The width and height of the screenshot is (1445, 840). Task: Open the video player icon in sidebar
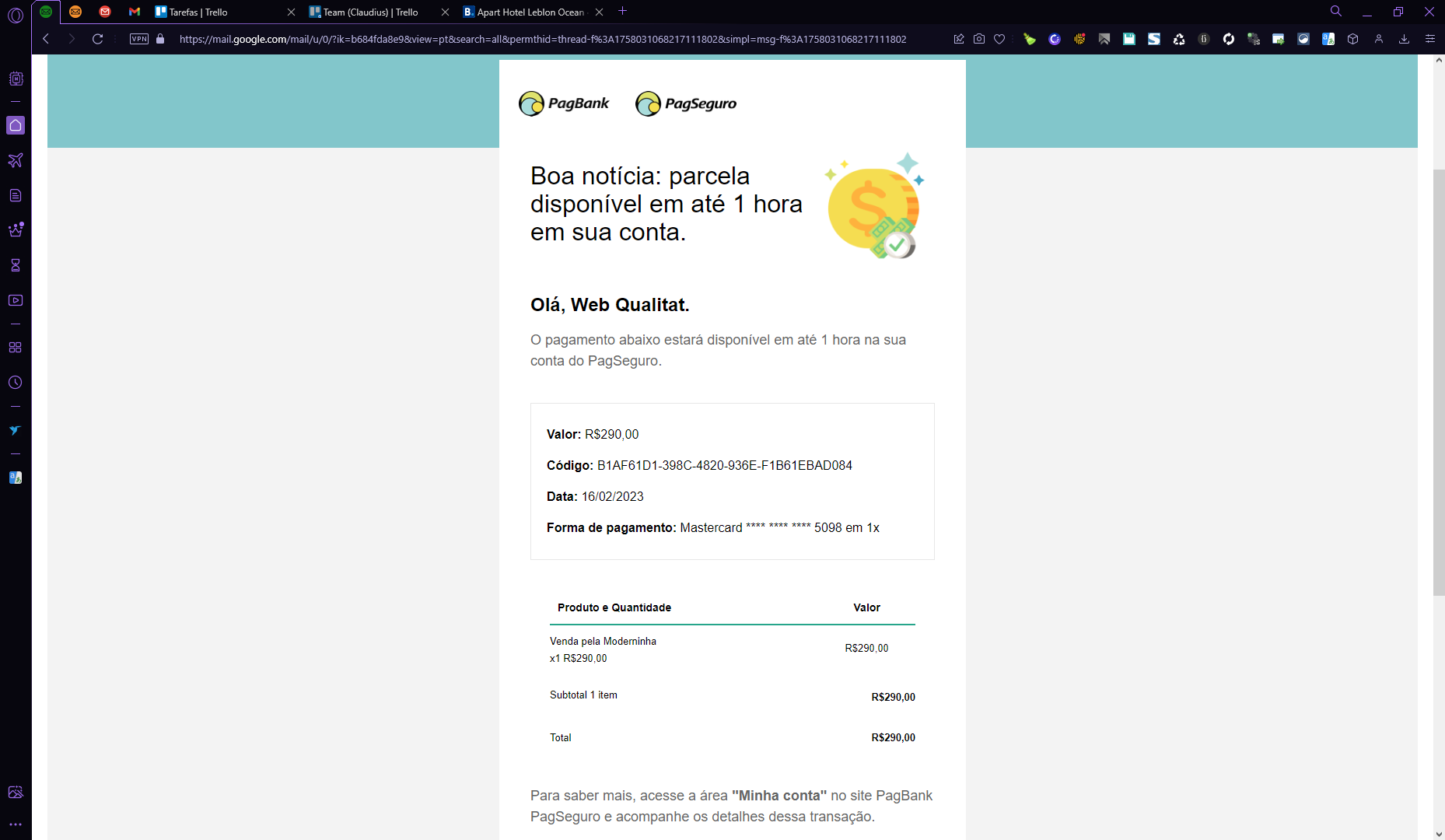pos(16,300)
